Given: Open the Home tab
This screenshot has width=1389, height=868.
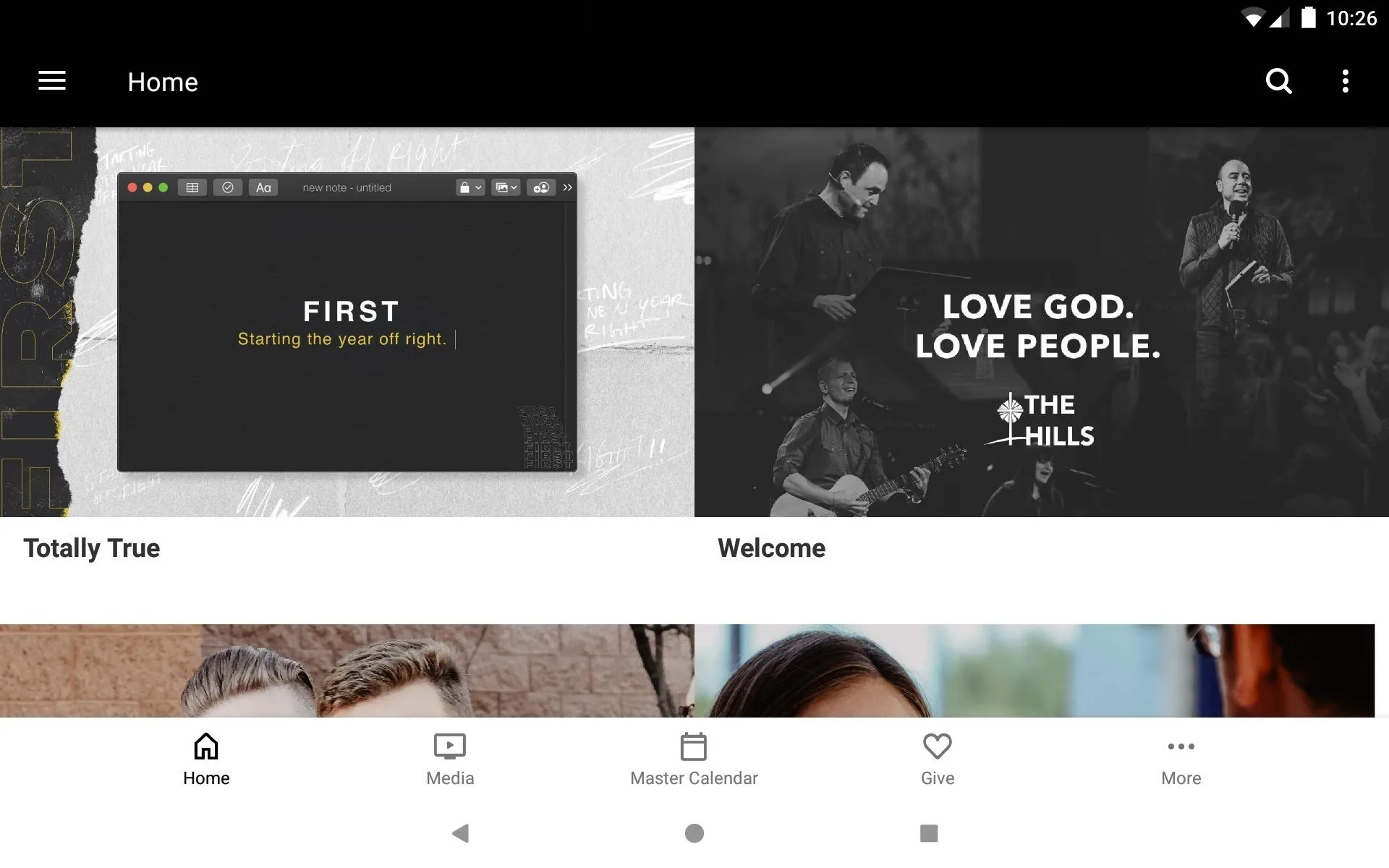Looking at the screenshot, I should (205, 758).
